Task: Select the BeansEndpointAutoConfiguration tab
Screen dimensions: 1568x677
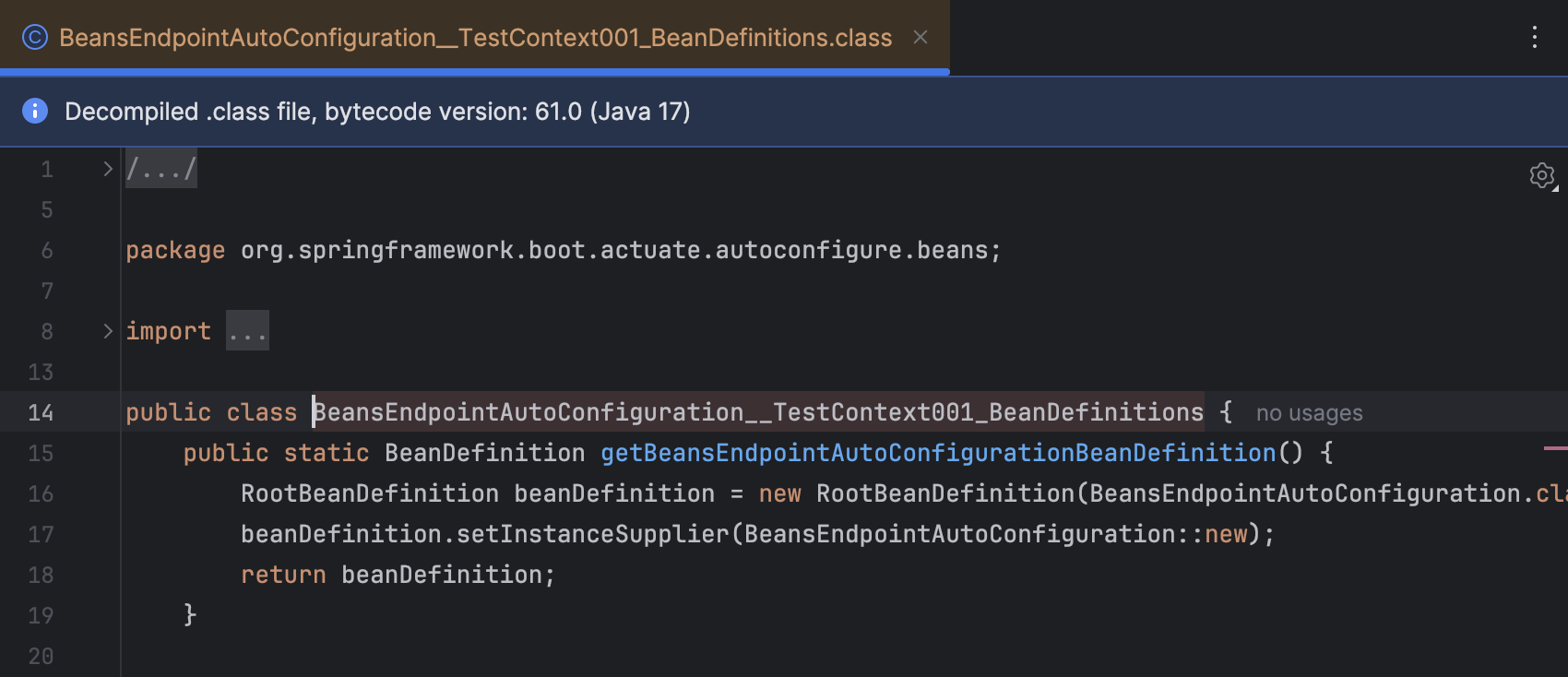Action: tap(475, 37)
